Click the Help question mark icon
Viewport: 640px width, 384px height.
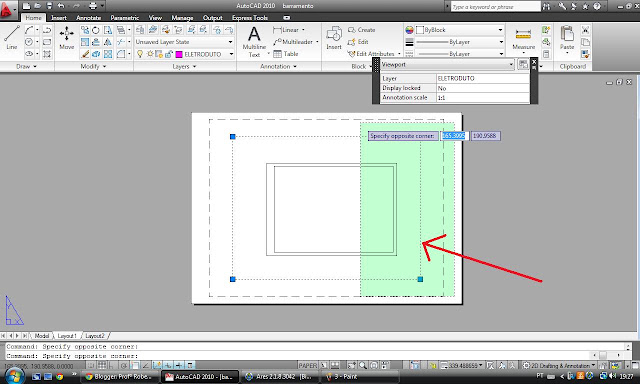(597, 6)
